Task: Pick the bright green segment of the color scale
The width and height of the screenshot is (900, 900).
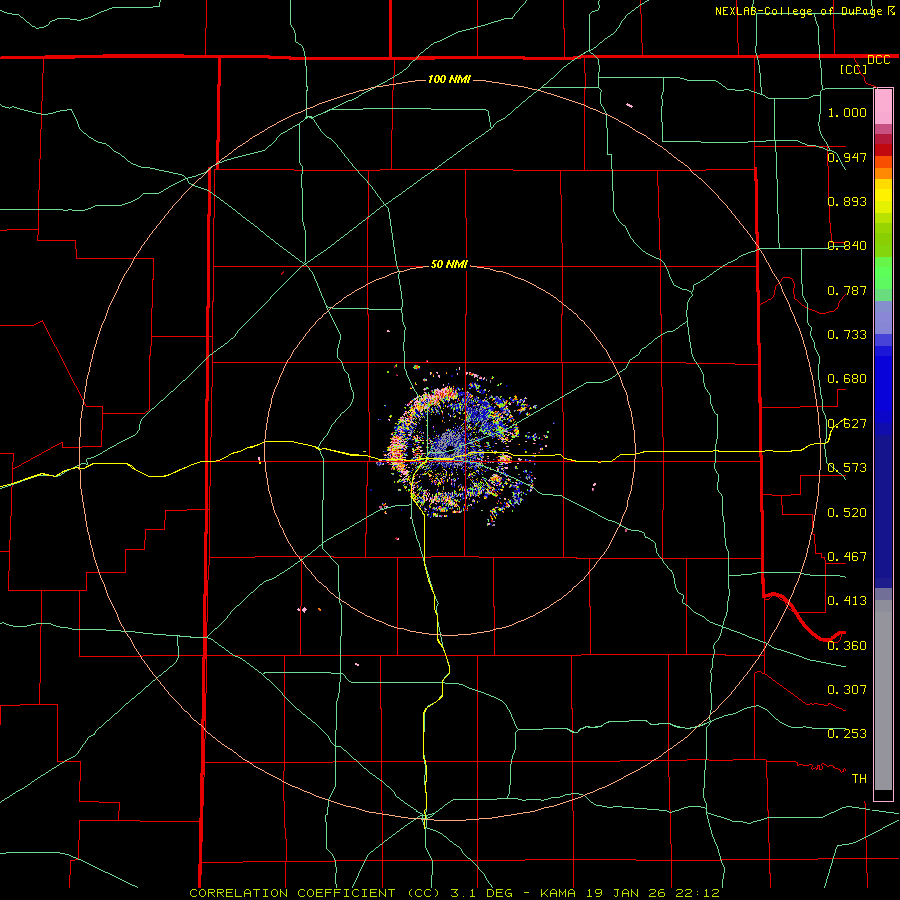Action: click(x=883, y=273)
